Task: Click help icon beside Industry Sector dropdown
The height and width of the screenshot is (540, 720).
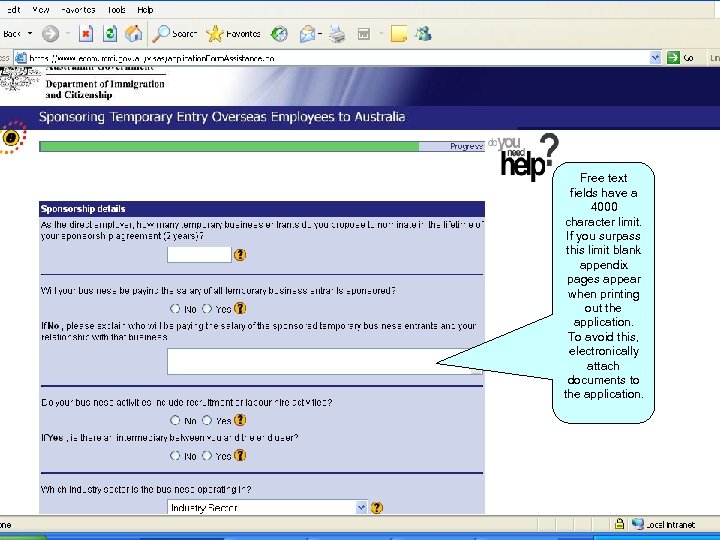Action: click(x=377, y=507)
